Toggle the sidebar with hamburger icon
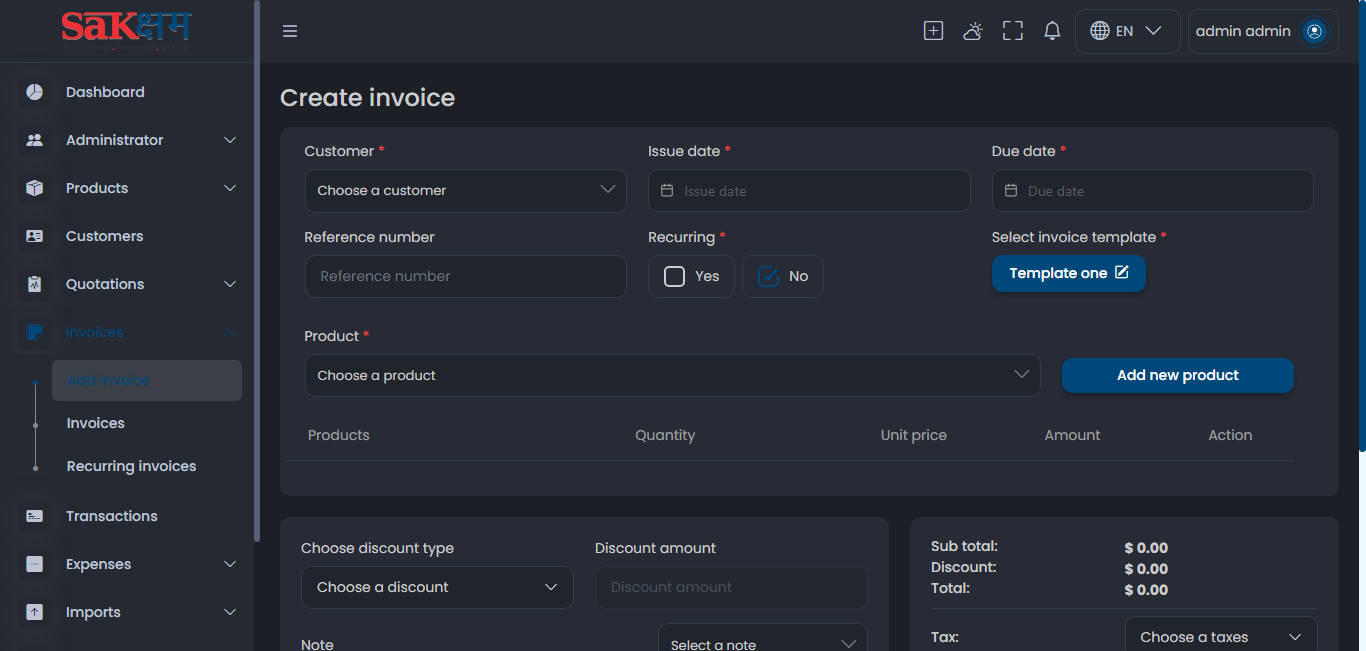Screen dimensions: 1366x651 pos(290,30)
